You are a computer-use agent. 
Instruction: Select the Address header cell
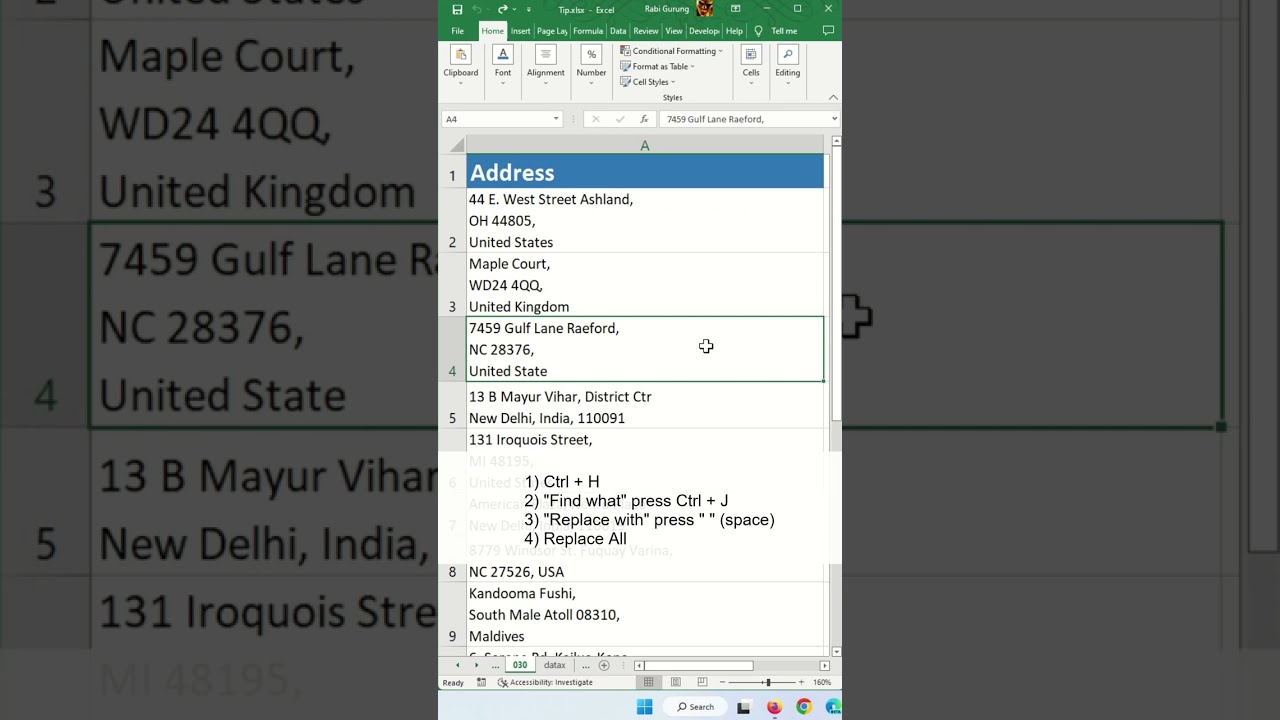(645, 172)
